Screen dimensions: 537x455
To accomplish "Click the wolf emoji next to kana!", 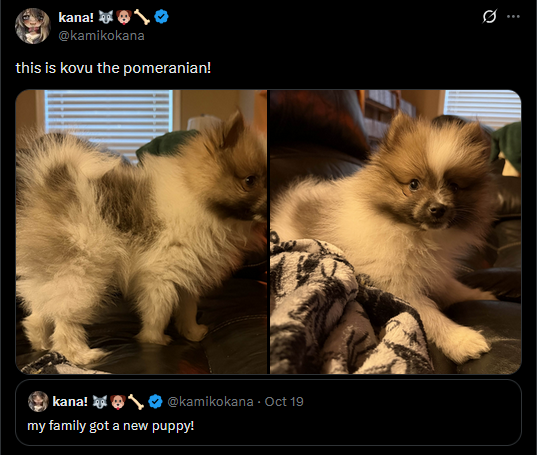I will [106, 17].
